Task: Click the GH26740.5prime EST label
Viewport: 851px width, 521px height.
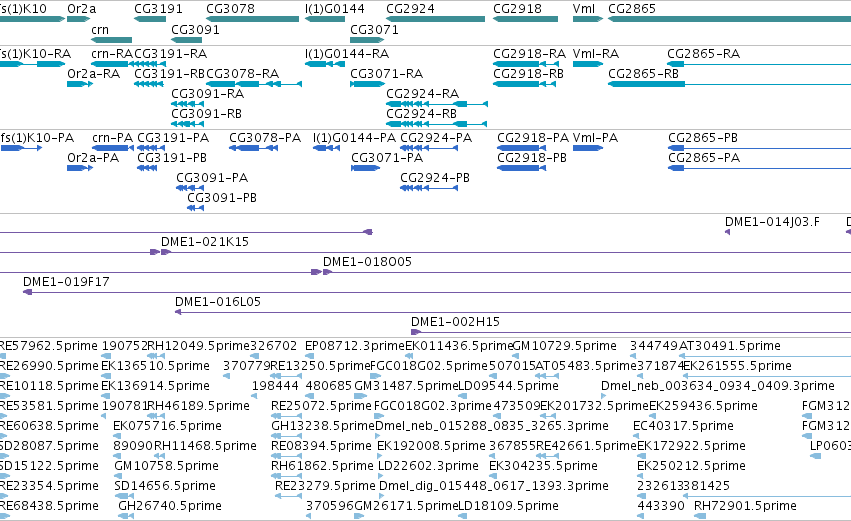Action: point(170,506)
